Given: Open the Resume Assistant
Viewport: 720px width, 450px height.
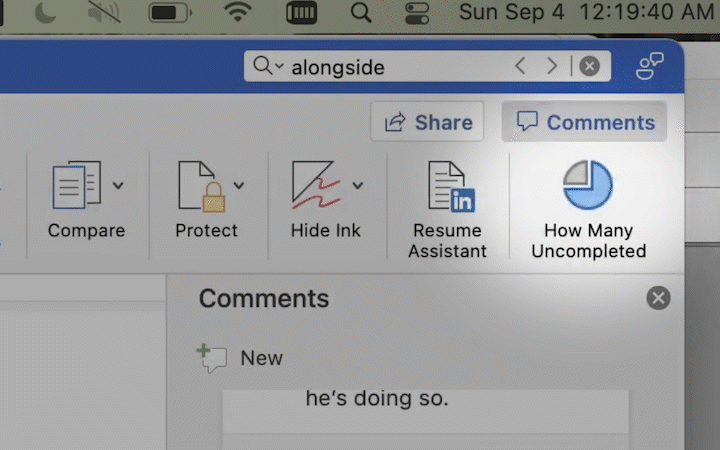Looking at the screenshot, I should [448, 210].
